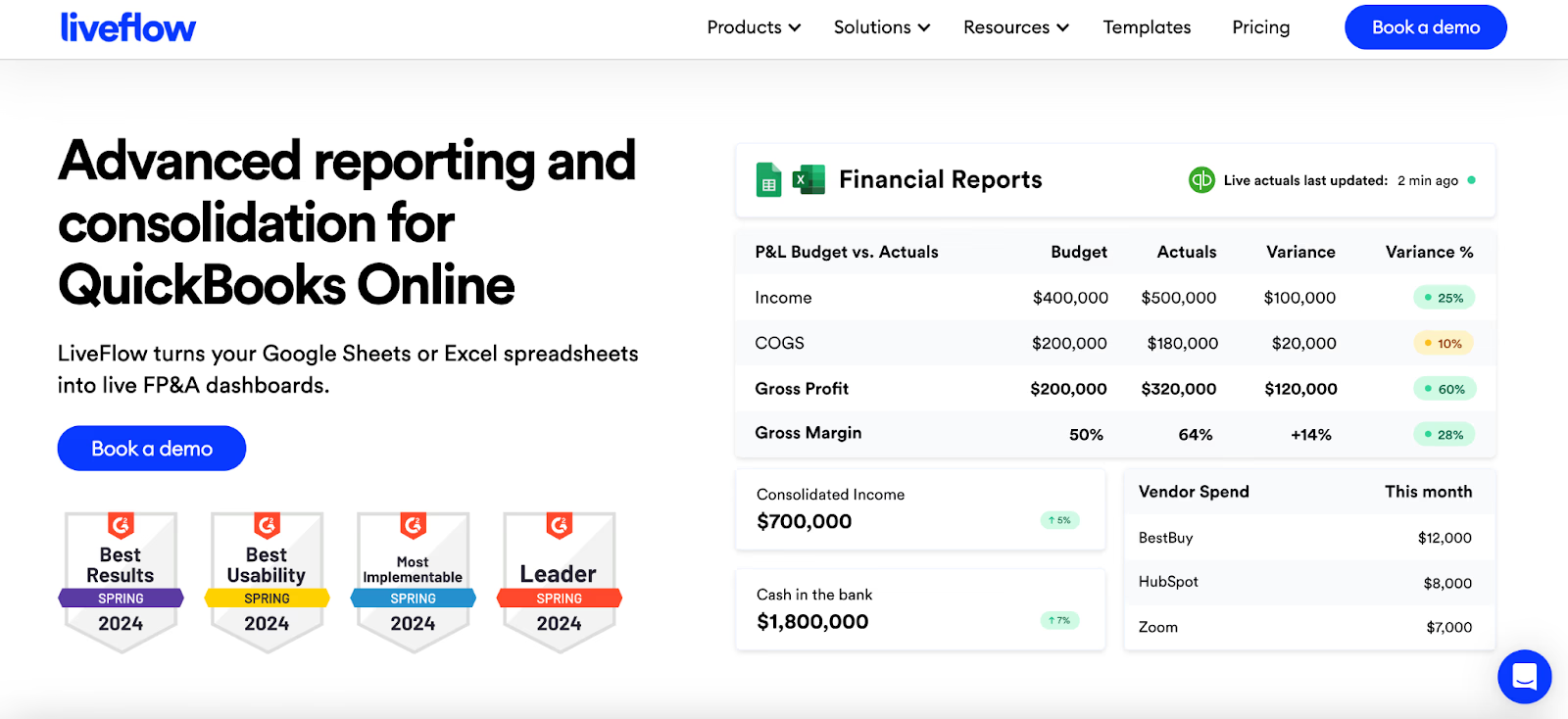
Task: Click the Google Sheets icon
Action: tap(769, 179)
